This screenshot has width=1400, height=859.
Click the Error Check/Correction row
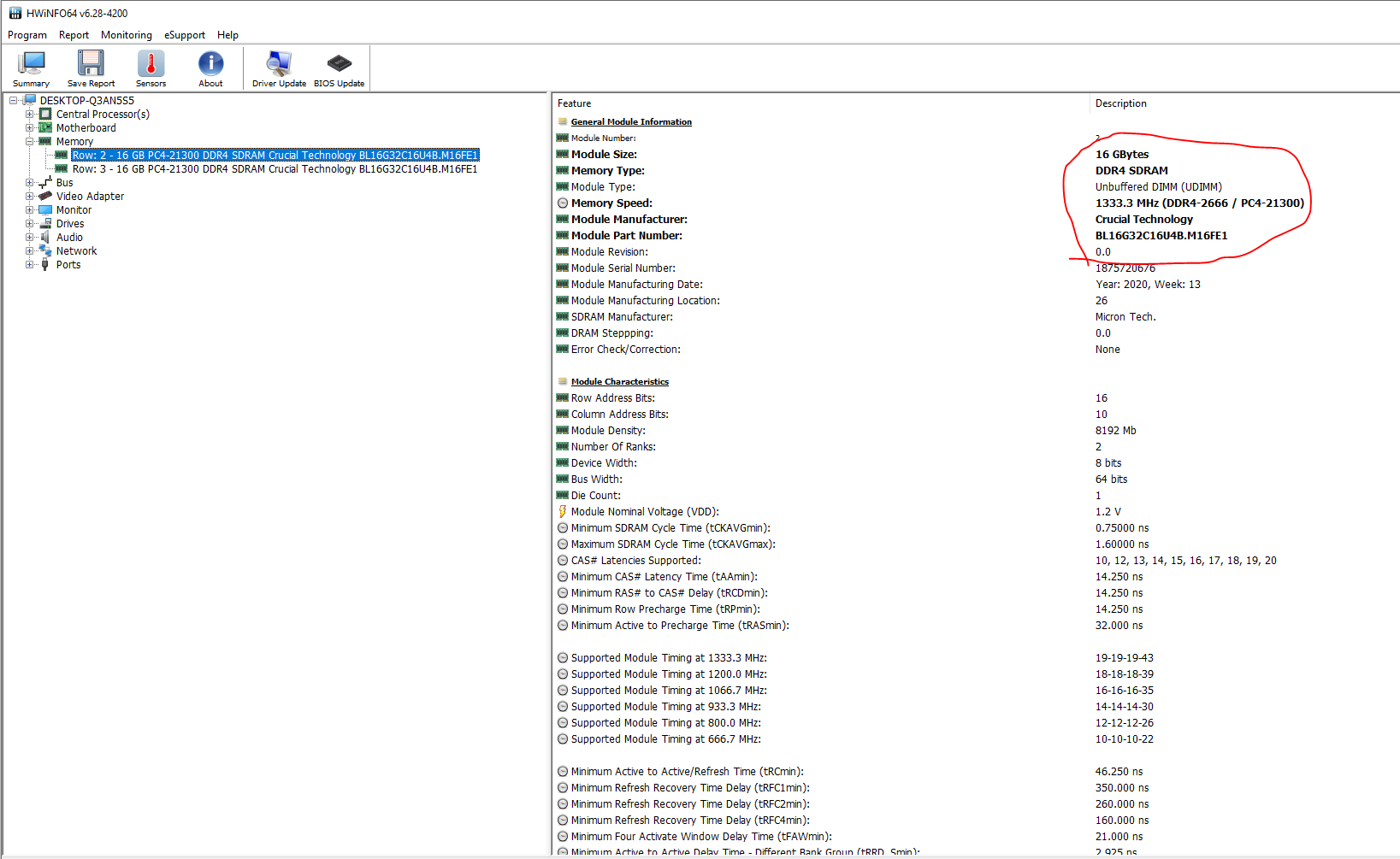pos(976,349)
